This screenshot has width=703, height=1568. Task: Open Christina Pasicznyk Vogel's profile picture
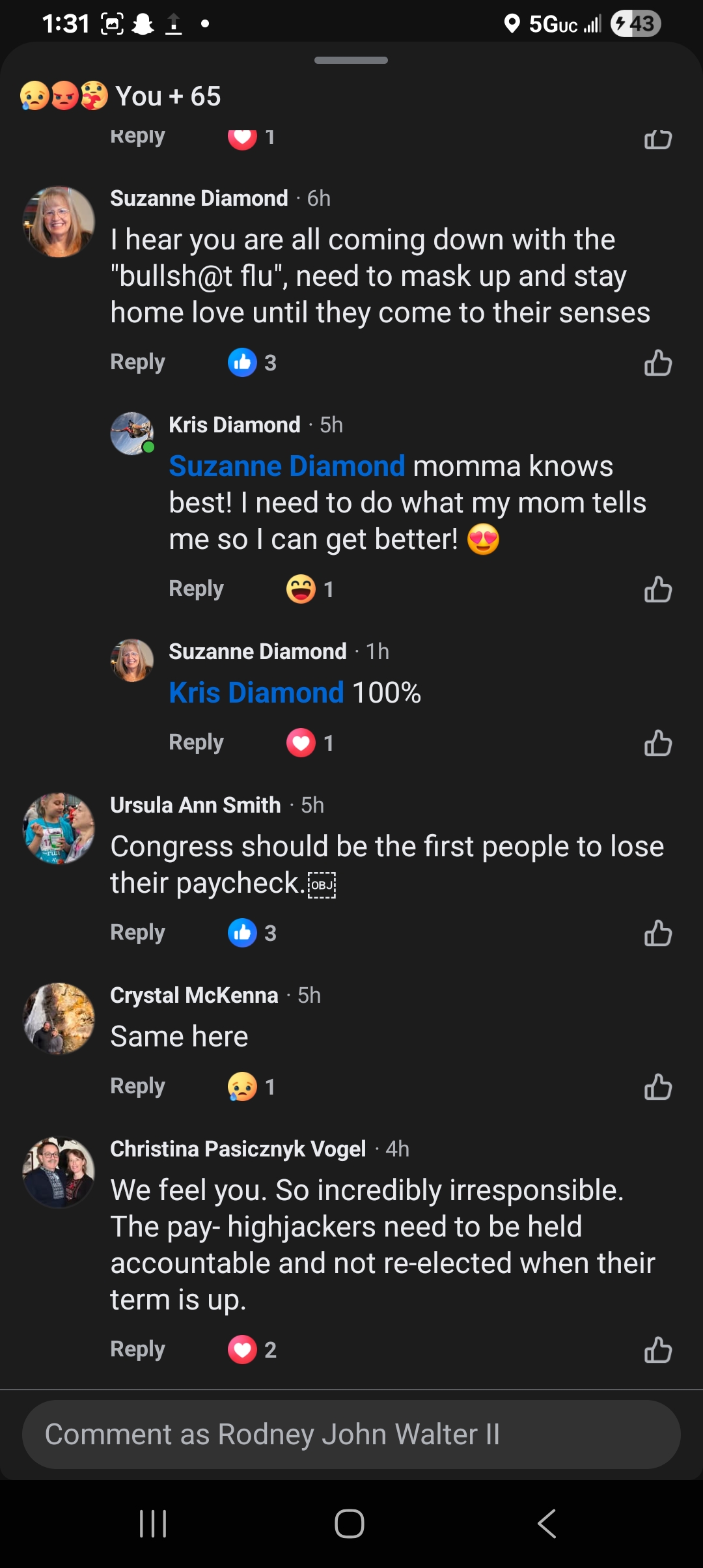coord(59,1172)
